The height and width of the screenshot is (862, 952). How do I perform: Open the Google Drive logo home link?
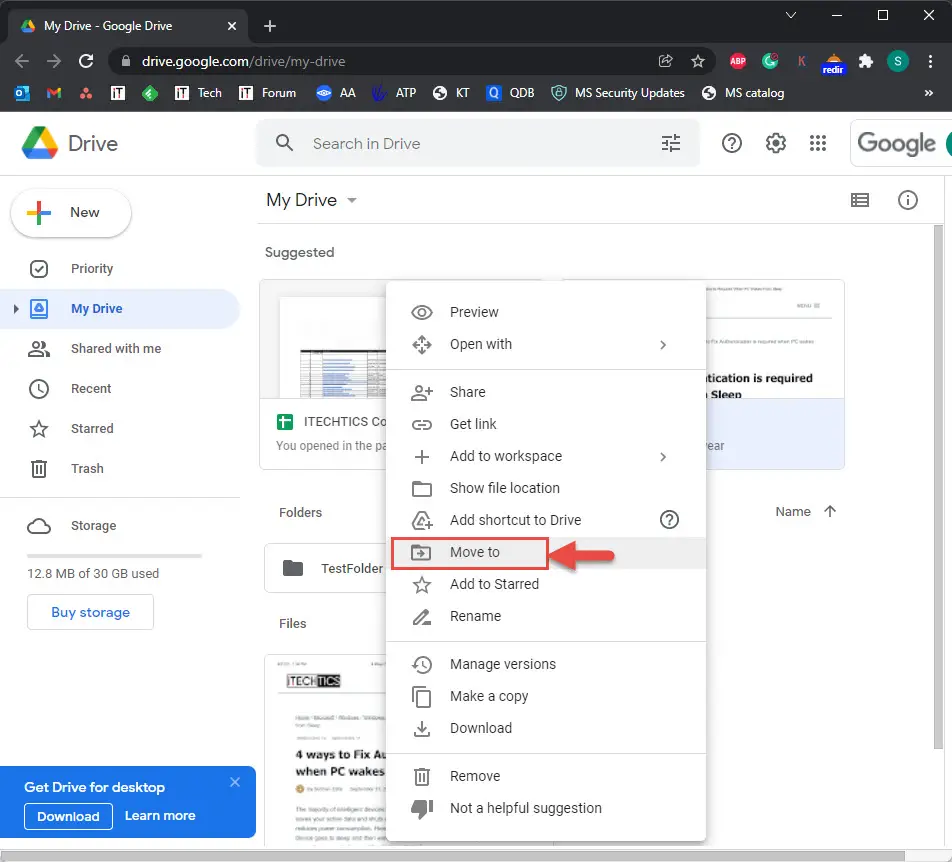click(x=69, y=143)
